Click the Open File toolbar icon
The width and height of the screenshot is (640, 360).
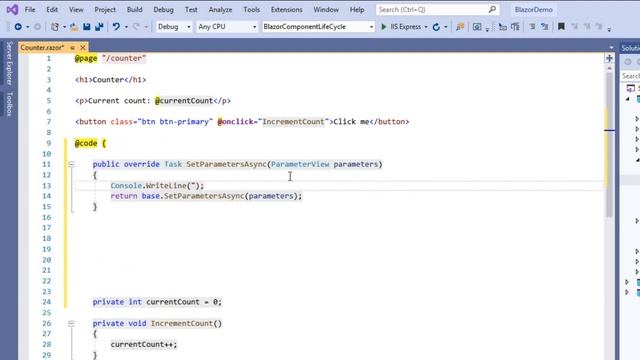[x=74, y=27]
